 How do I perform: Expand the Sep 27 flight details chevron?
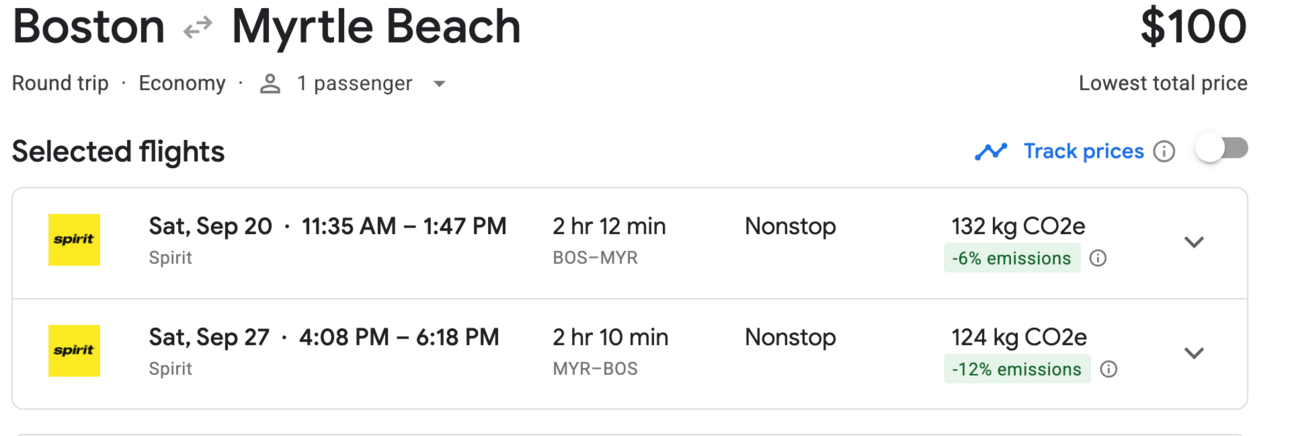click(x=1194, y=353)
